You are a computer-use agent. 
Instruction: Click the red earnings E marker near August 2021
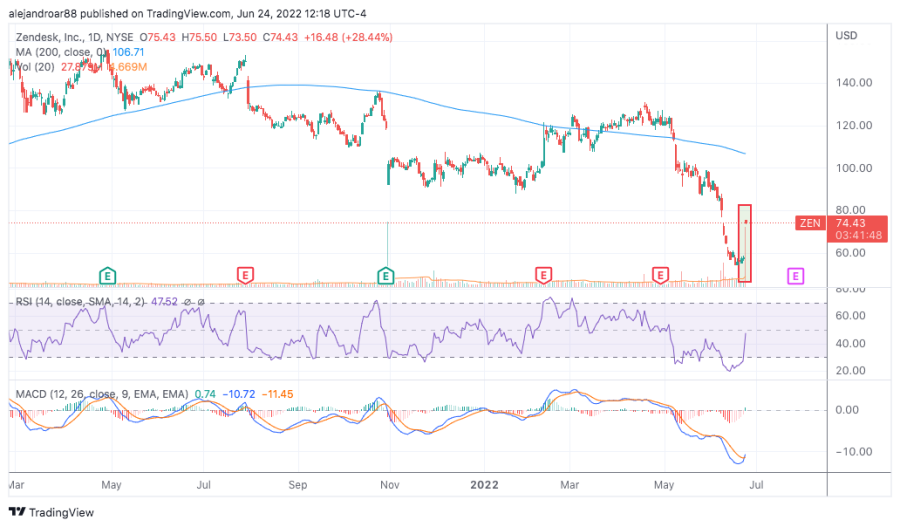(x=245, y=275)
